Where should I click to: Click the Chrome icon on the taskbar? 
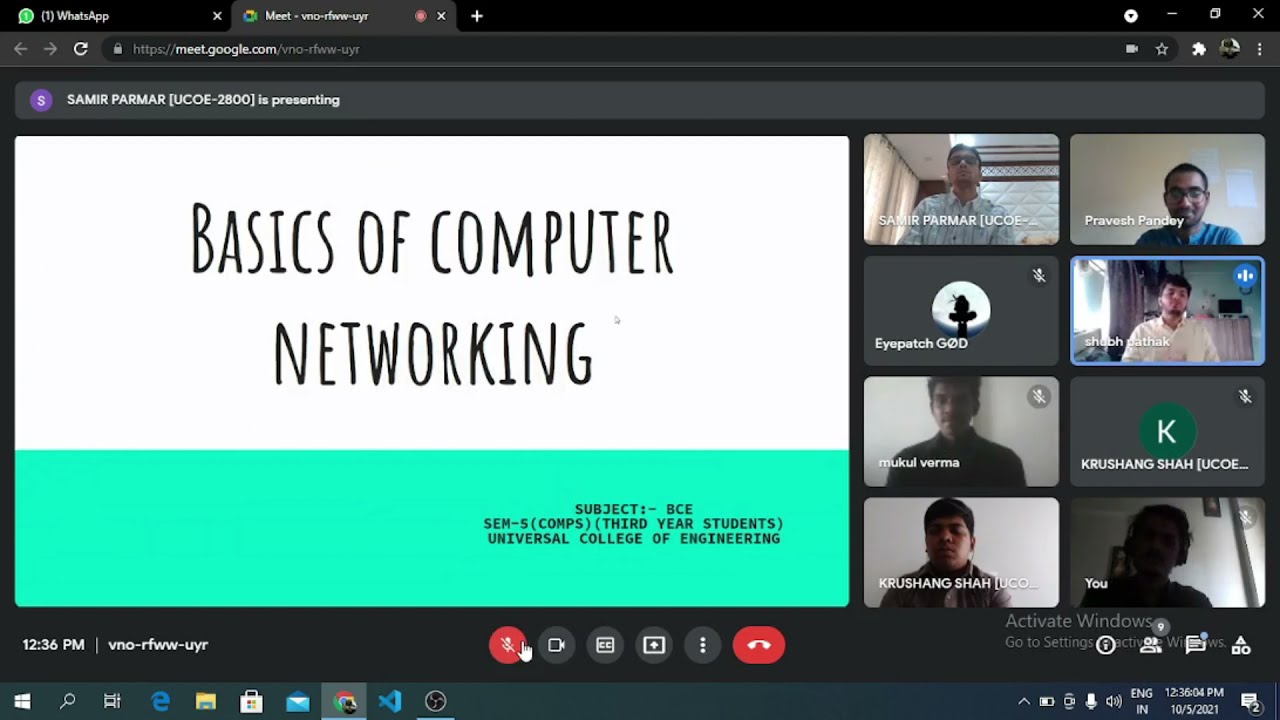(344, 702)
